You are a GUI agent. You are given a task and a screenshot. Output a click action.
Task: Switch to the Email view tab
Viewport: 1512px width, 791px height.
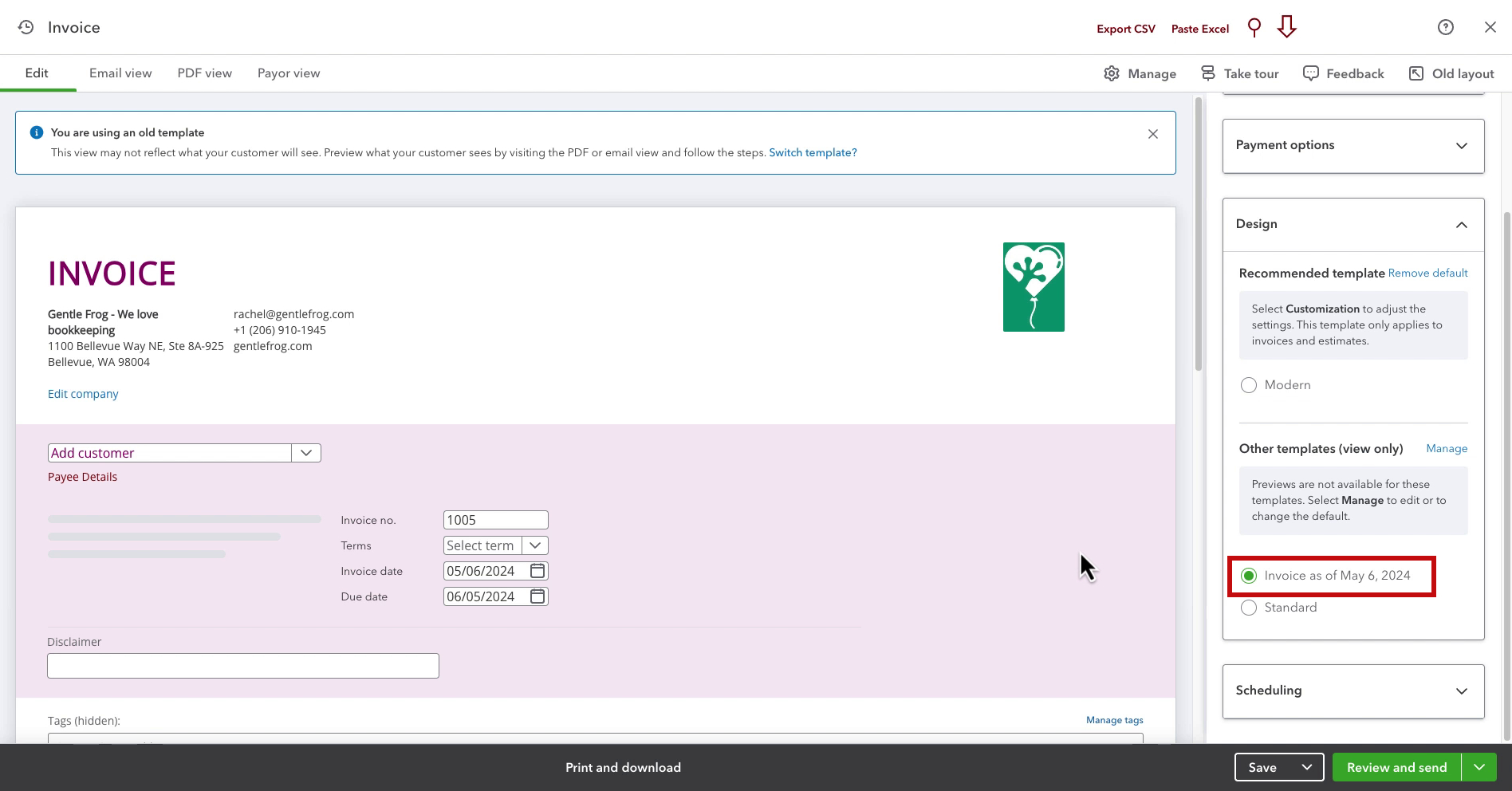120,73
